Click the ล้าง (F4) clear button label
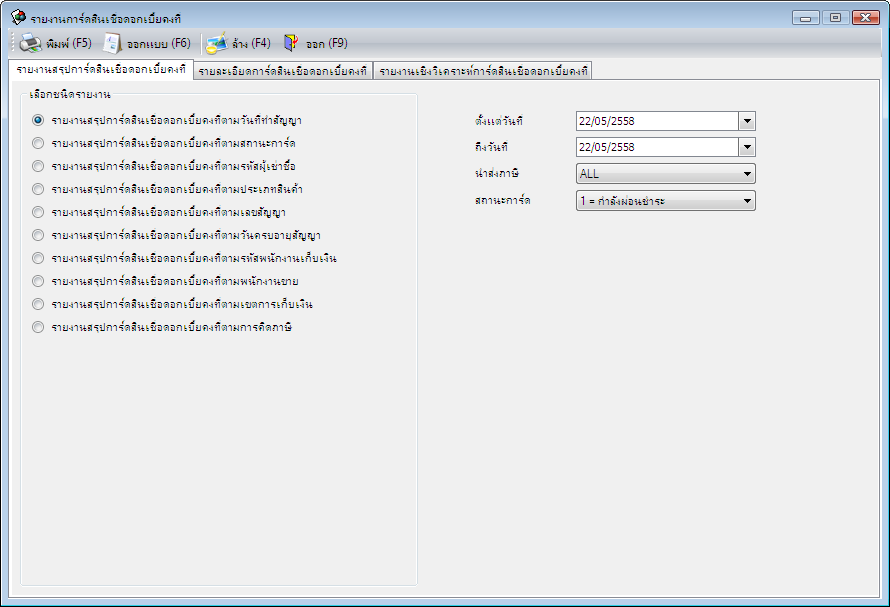Image resolution: width=890 pixels, height=607 pixels. (x=251, y=43)
